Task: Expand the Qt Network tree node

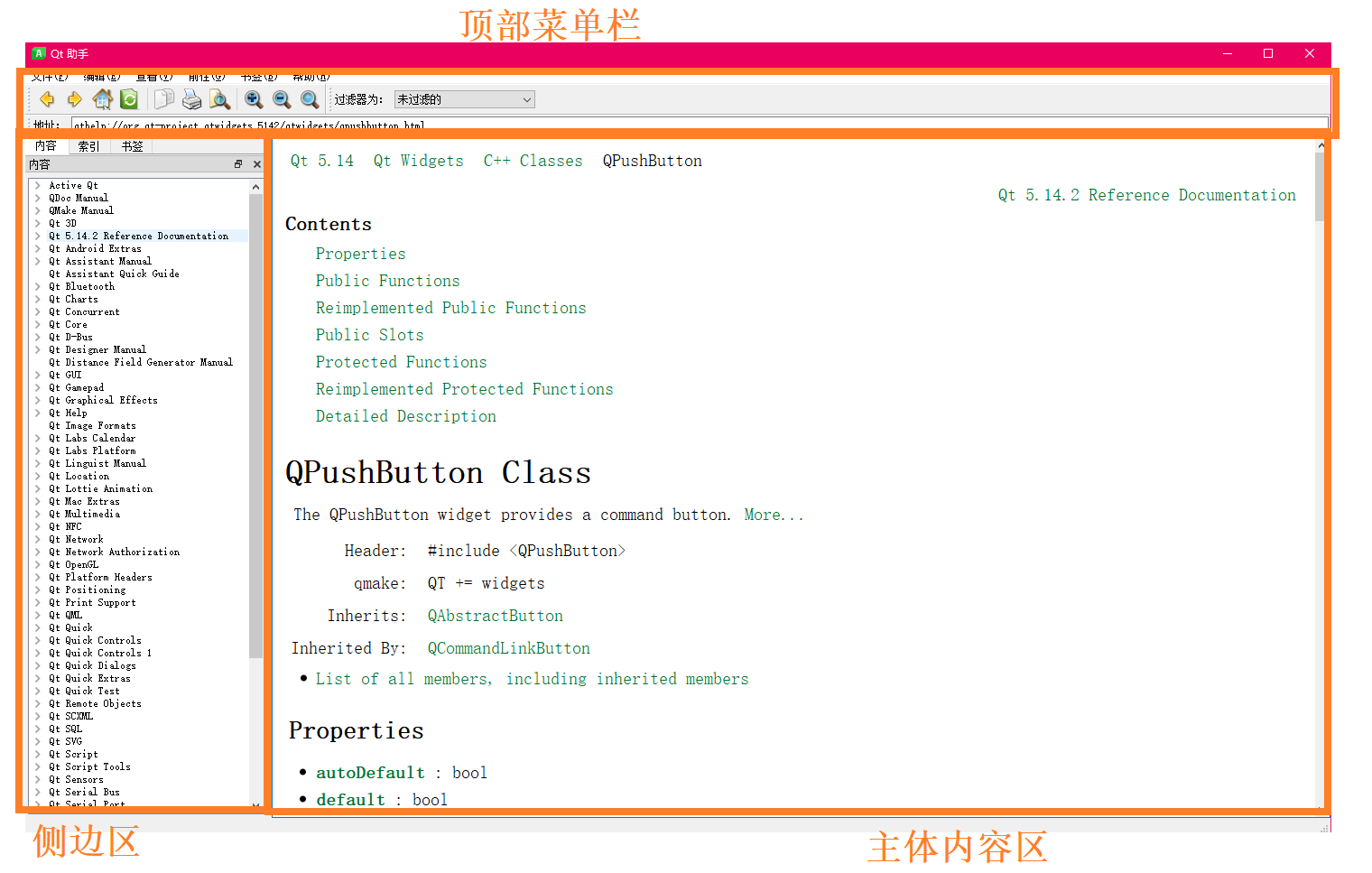Action: [x=37, y=539]
